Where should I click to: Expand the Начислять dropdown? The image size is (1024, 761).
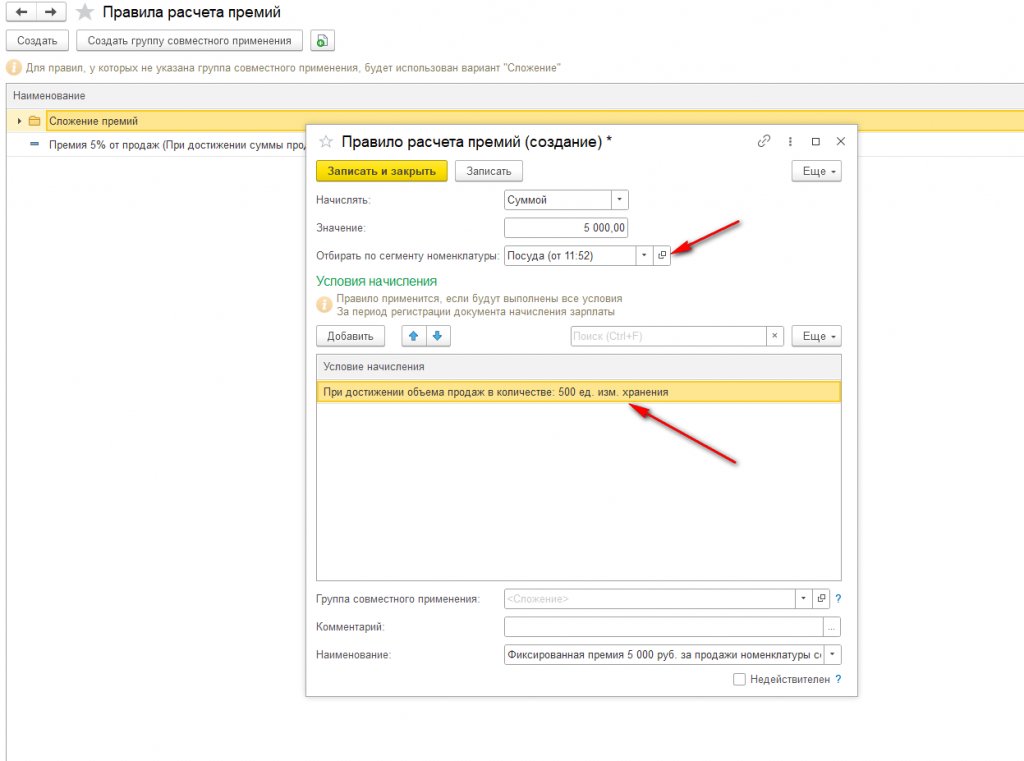[619, 200]
